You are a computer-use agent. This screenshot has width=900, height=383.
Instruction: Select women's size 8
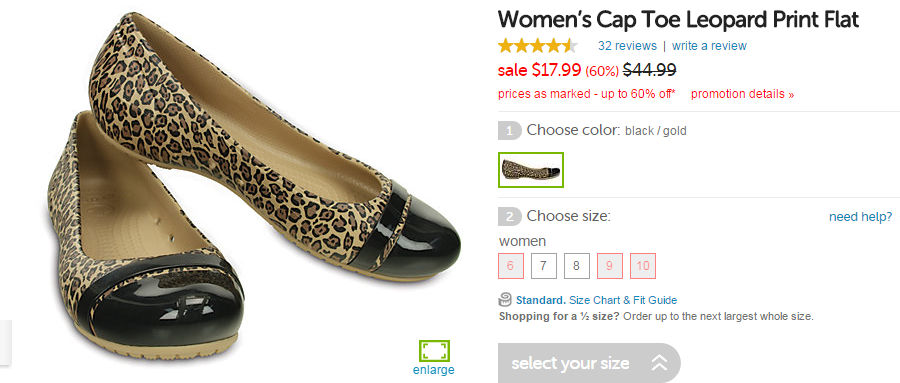[577, 266]
